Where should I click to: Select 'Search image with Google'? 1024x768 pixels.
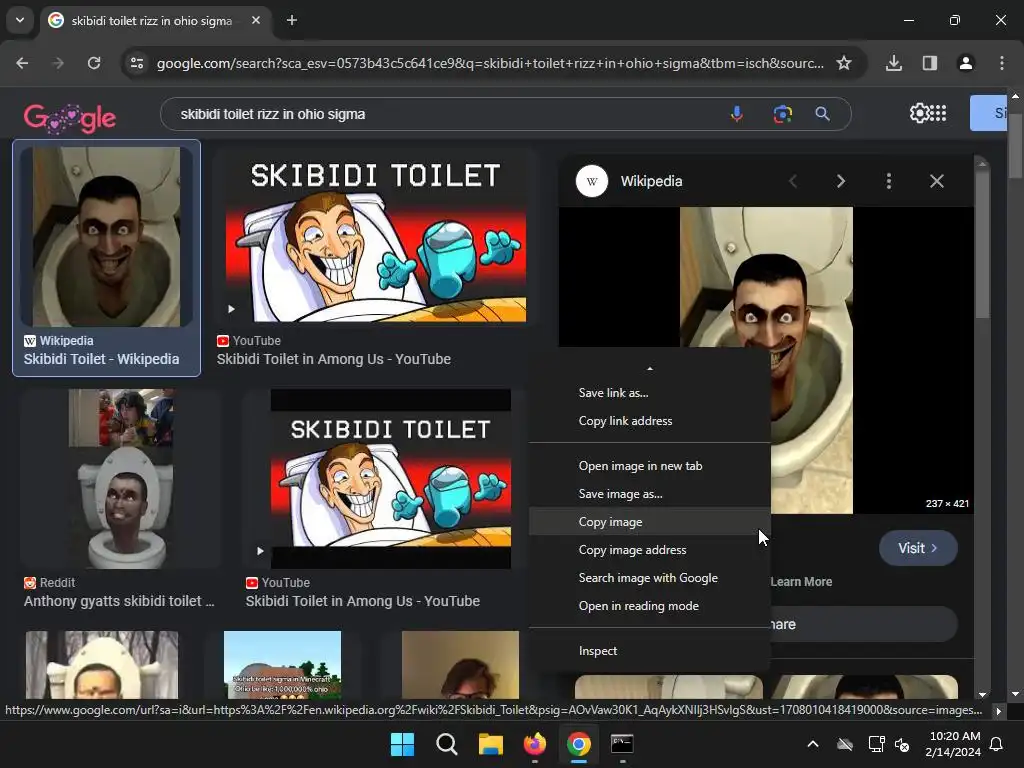tap(650, 578)
